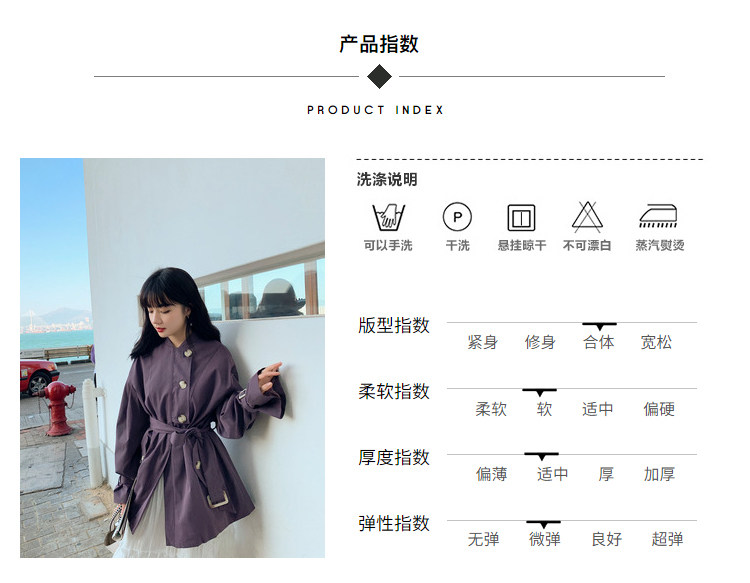Click the 版型指数 label
The image size is (750, 583).
point(394,326)
